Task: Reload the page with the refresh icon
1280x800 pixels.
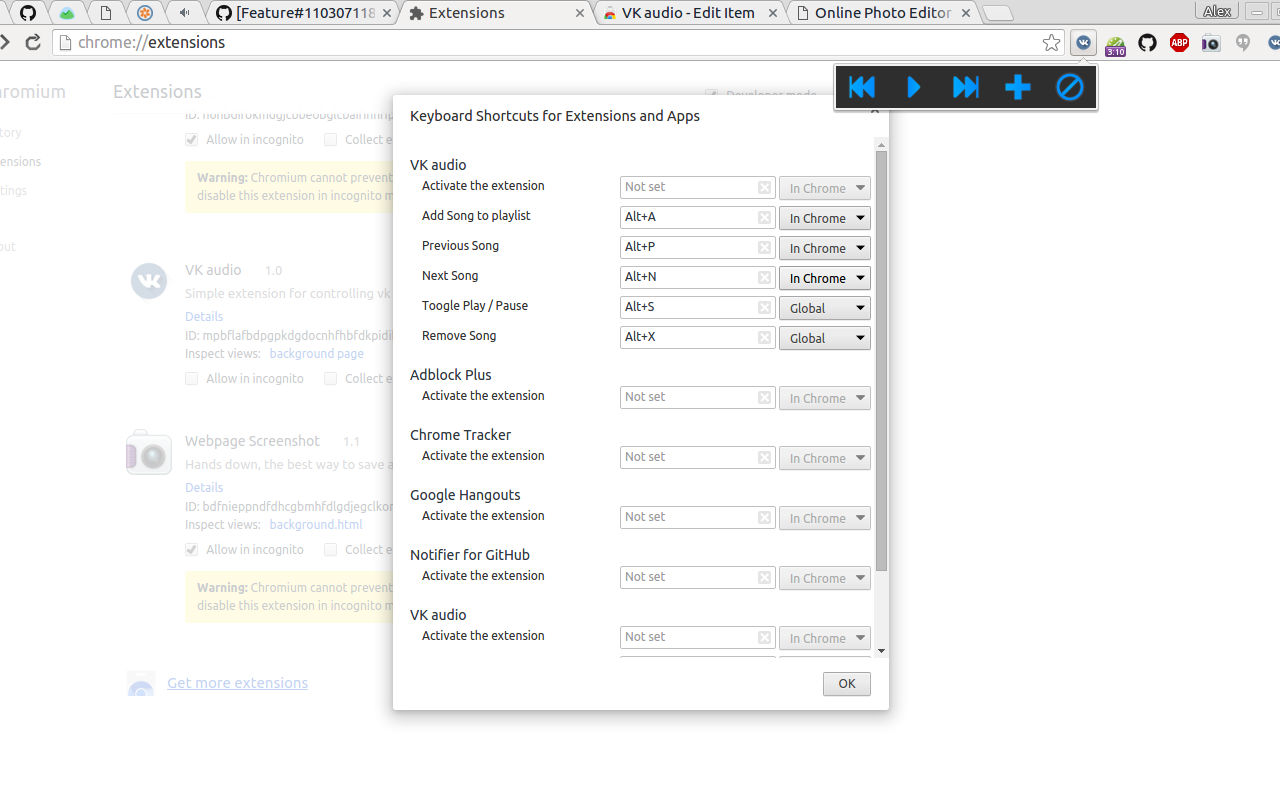Action: [33, 43]
